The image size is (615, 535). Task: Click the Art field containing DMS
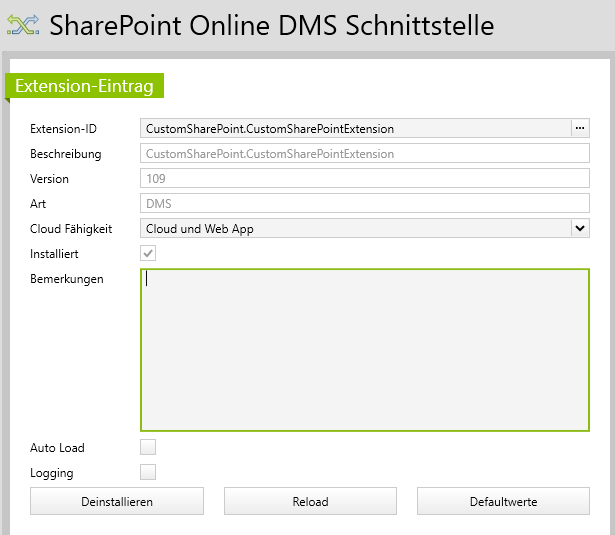364,204
